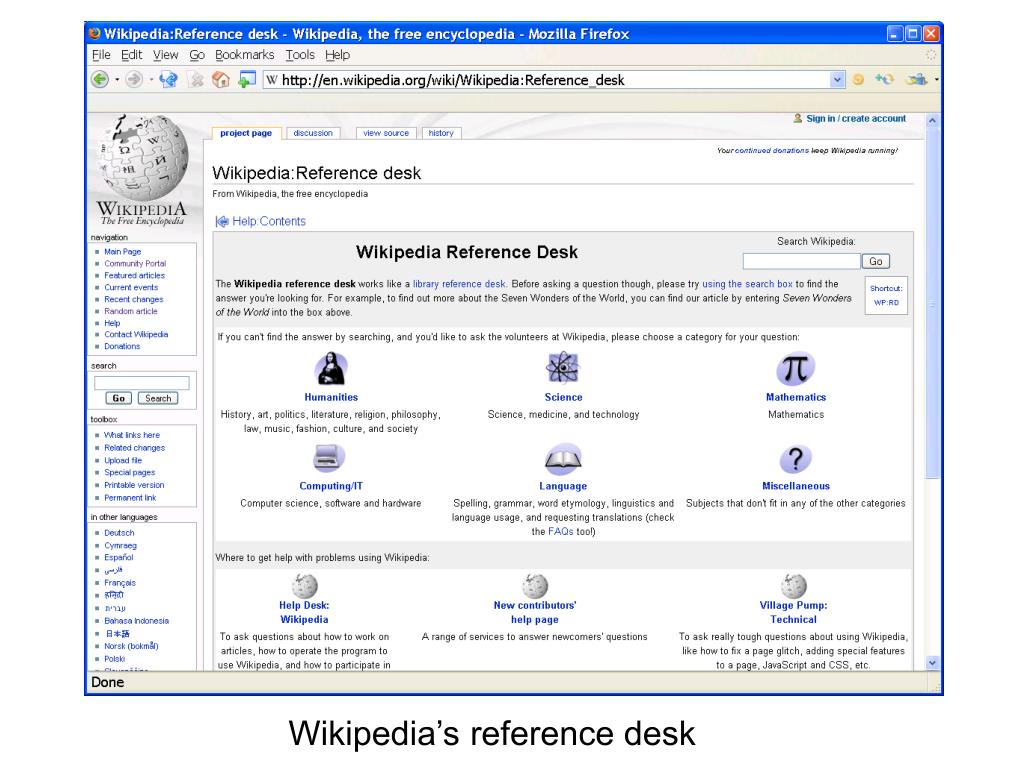Viewport: 1024px width, 768px height.
Task: Click the page scrollbar down arrow
Action: click(932, 663)
